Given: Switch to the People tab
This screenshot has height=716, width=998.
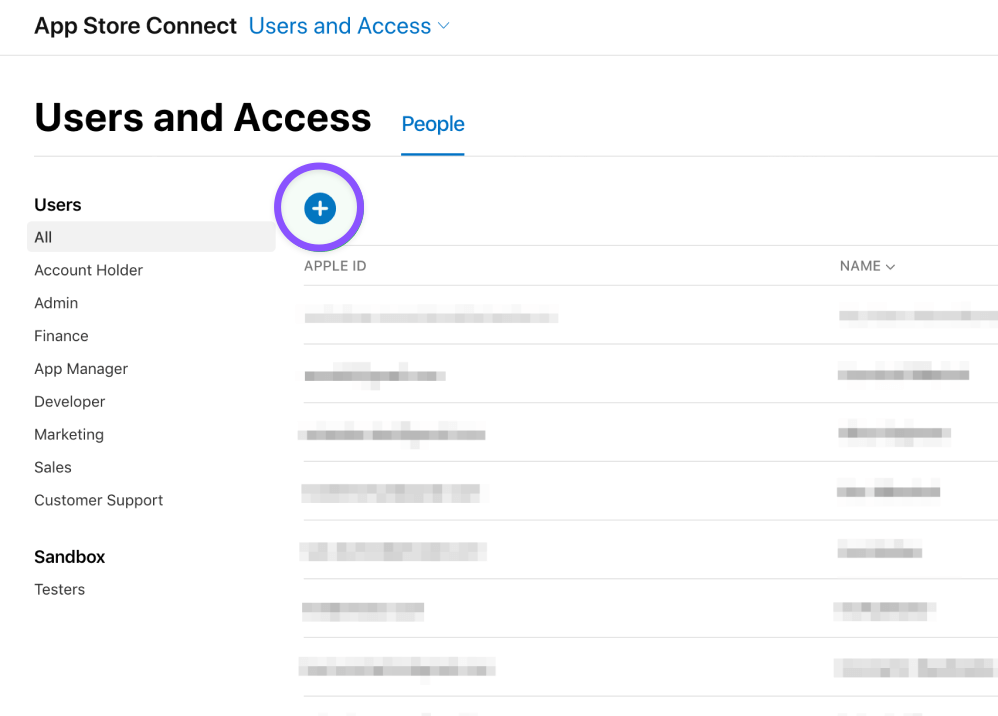Looking at the screenshot, I should 433,123.
